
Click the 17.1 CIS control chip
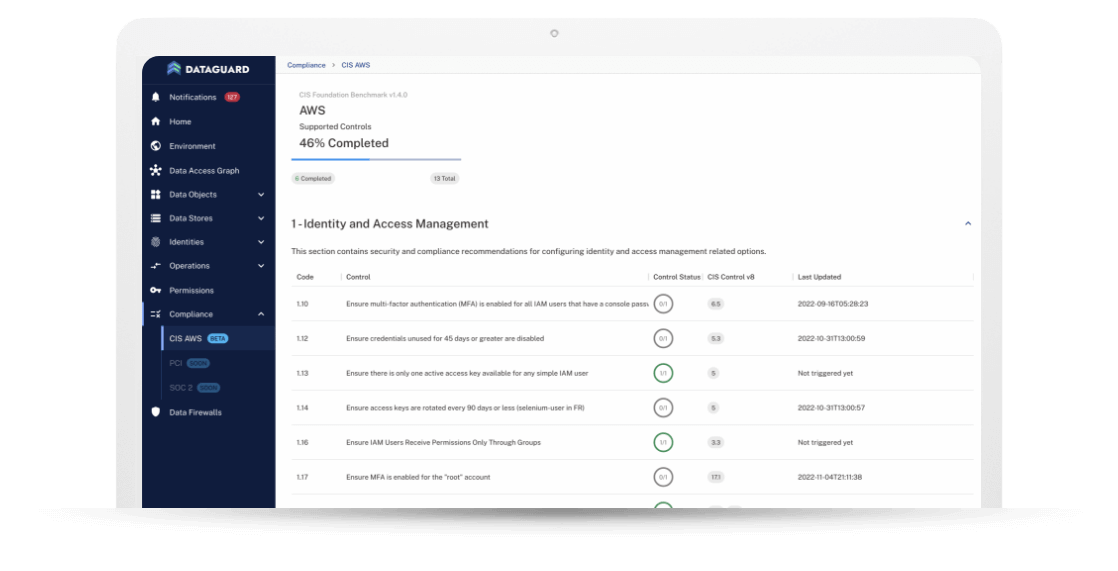pos(715,477)
